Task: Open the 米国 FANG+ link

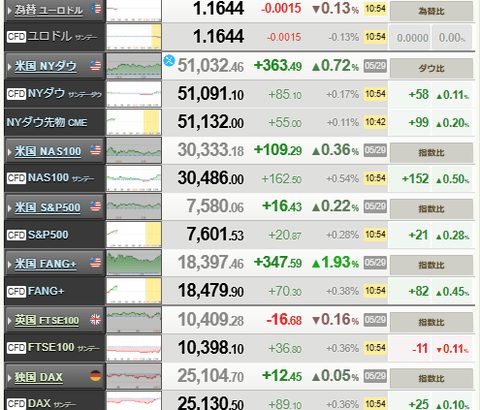Action: tap(45, 264)
